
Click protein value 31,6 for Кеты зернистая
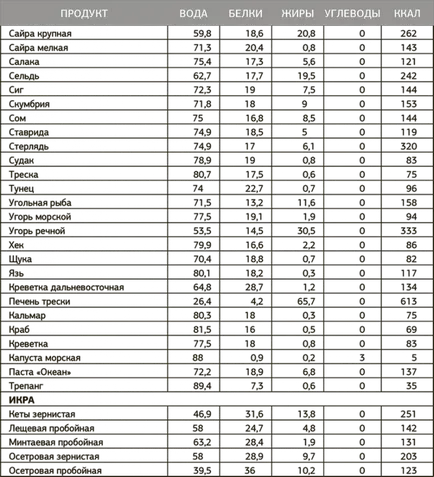pos(254,414)
